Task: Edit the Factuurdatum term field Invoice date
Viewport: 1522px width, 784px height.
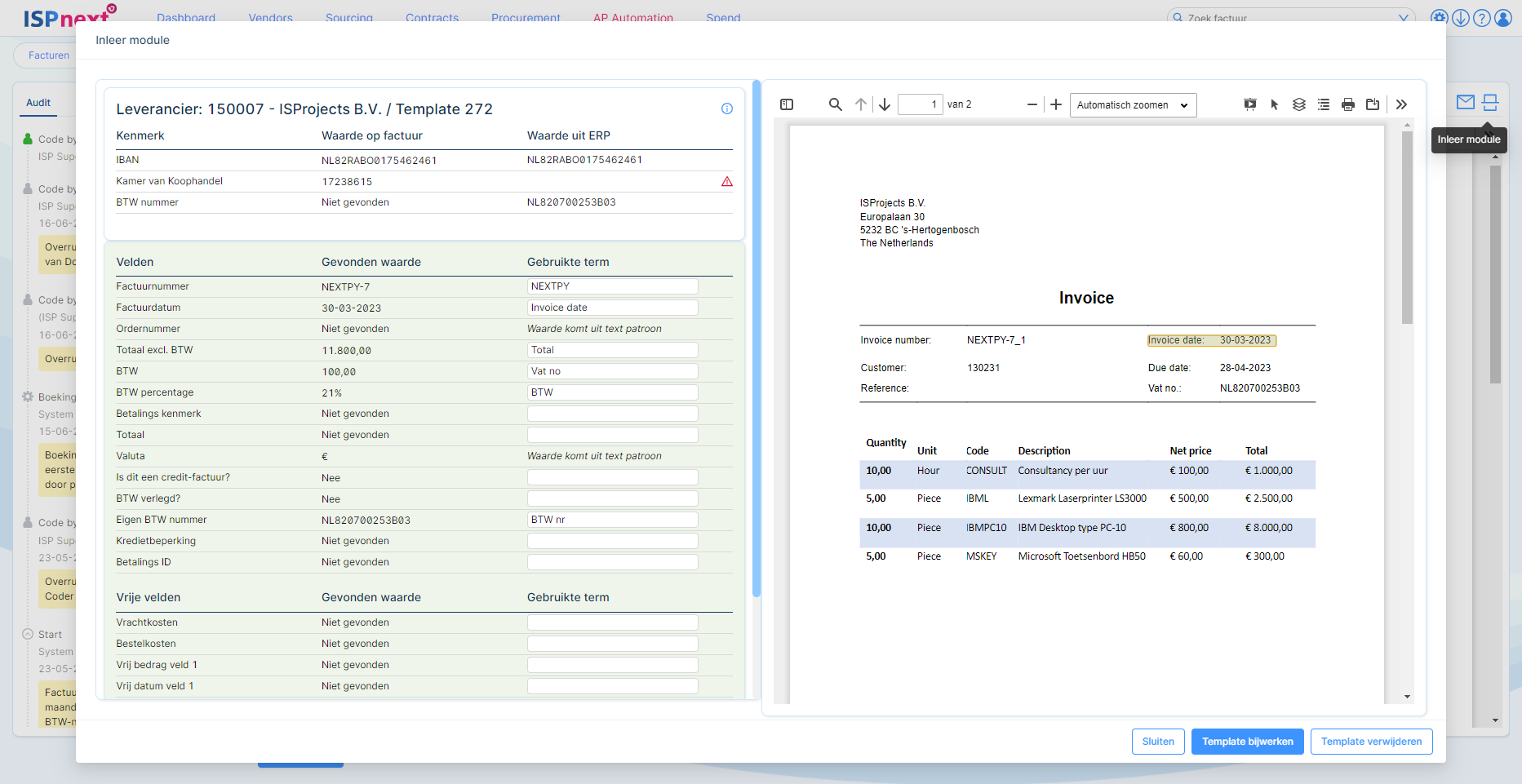Action: tap(612, 308)
